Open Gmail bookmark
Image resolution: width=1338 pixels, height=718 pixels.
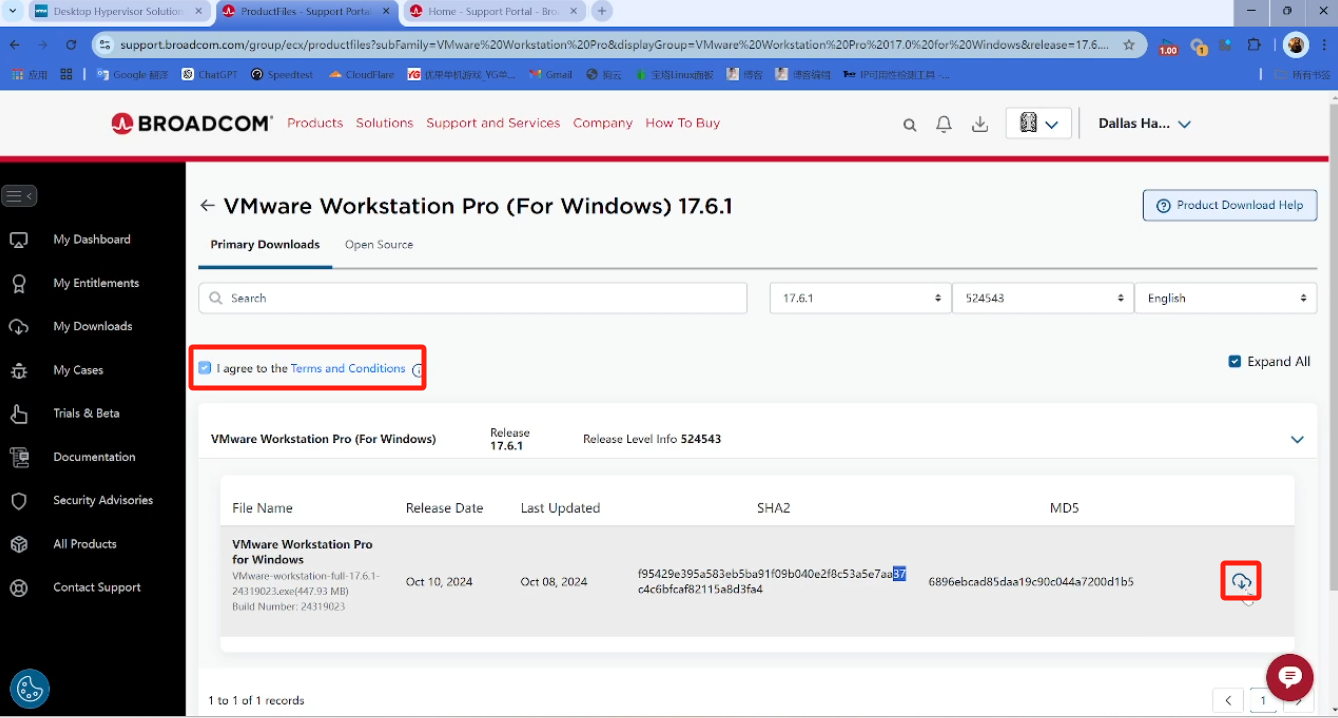point(551,74)
